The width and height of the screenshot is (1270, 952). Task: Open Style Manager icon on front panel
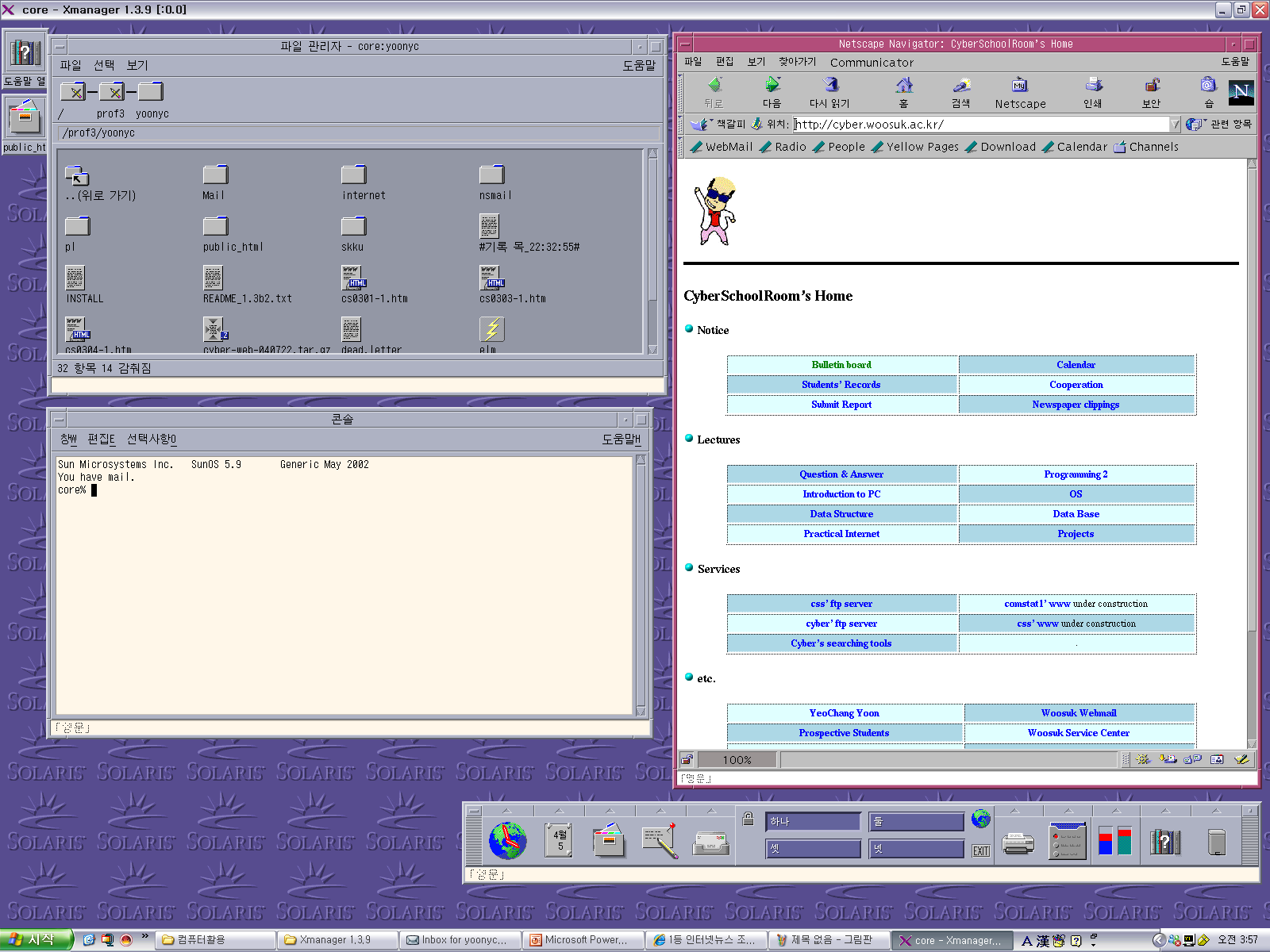[x=1068, y=841]
